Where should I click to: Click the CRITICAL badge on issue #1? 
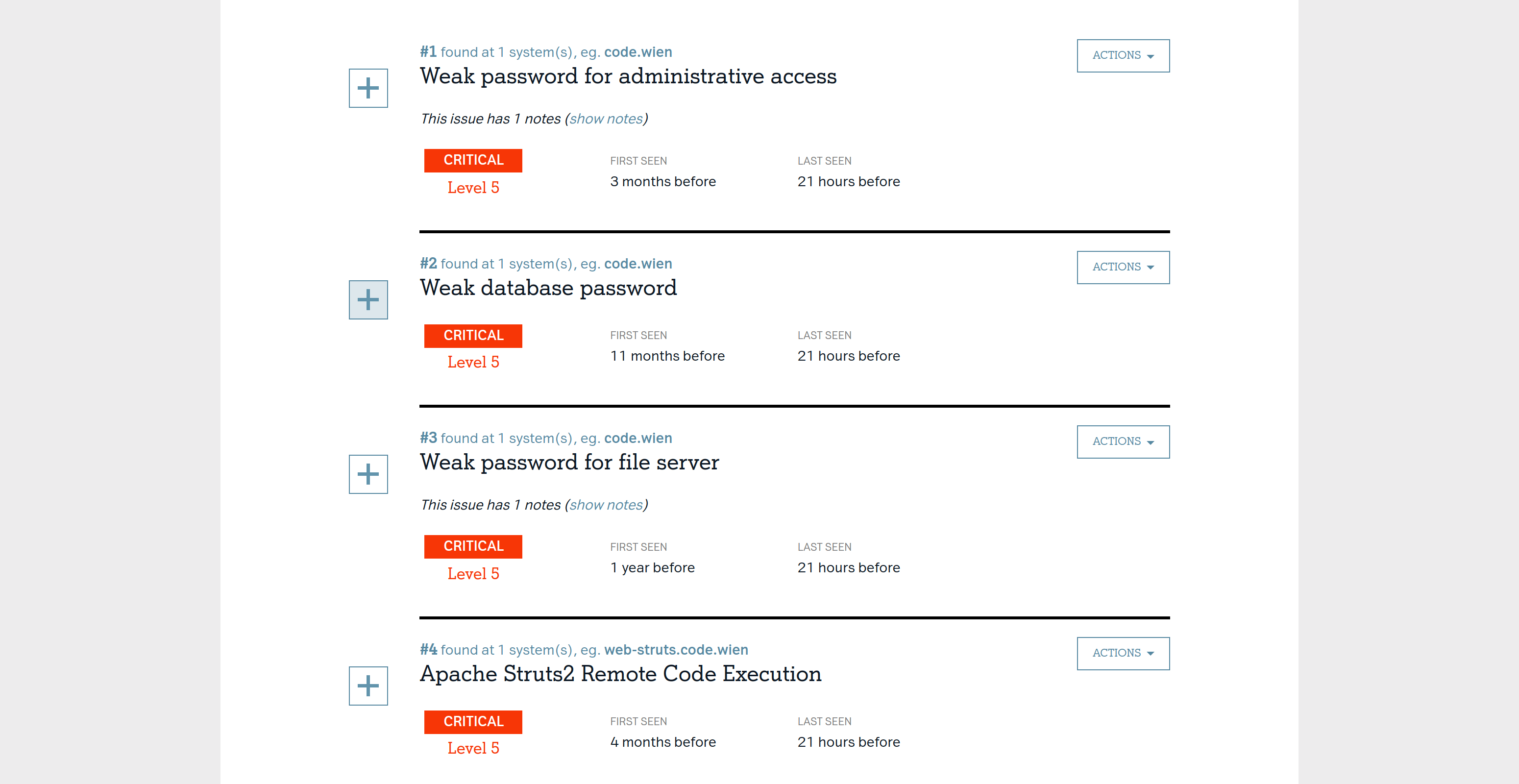(x=473, y=160)
